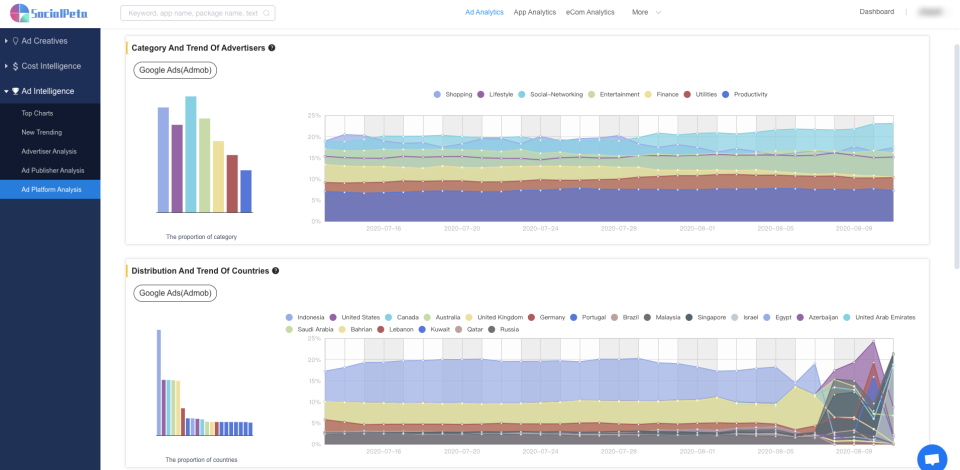Click the red Utilities category bar
Screen dimensions: 960x470
[232, 184]
